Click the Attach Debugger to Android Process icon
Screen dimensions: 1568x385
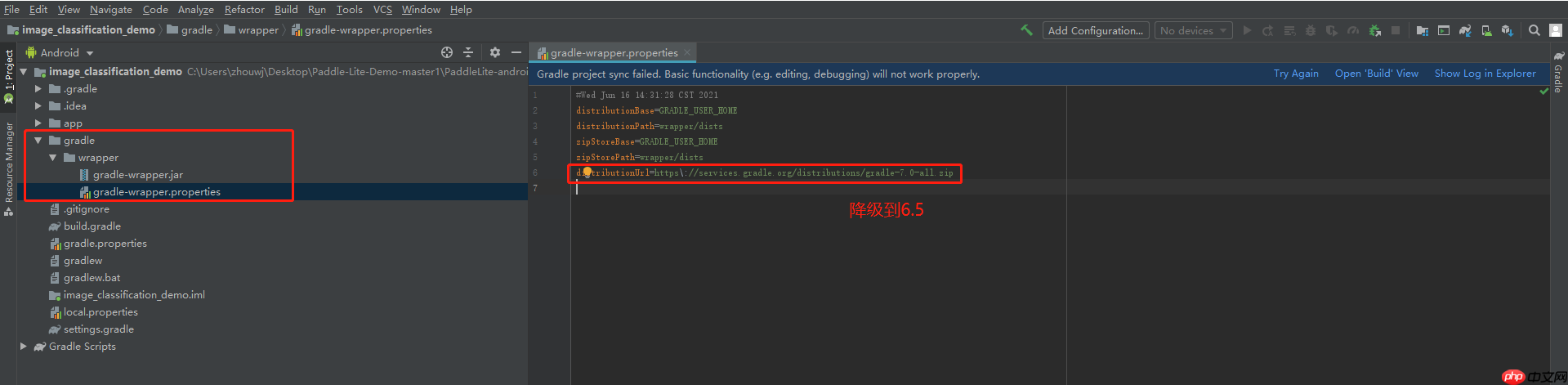[1375, 30]
